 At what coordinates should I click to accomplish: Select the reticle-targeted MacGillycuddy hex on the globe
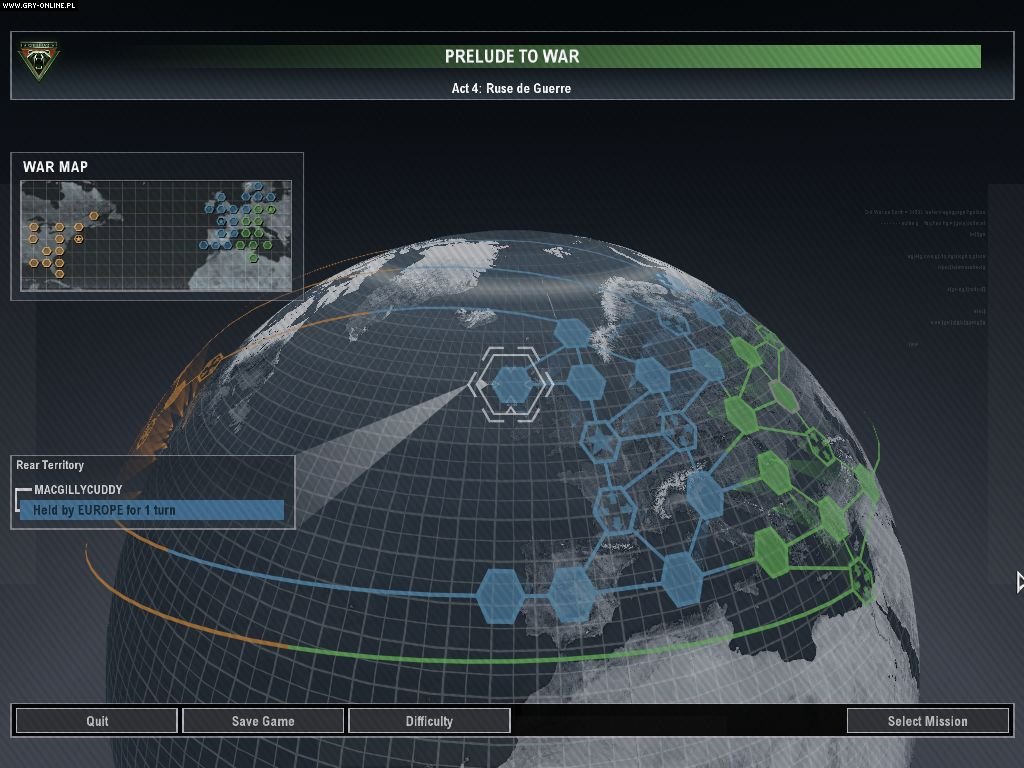click(511, 385)
